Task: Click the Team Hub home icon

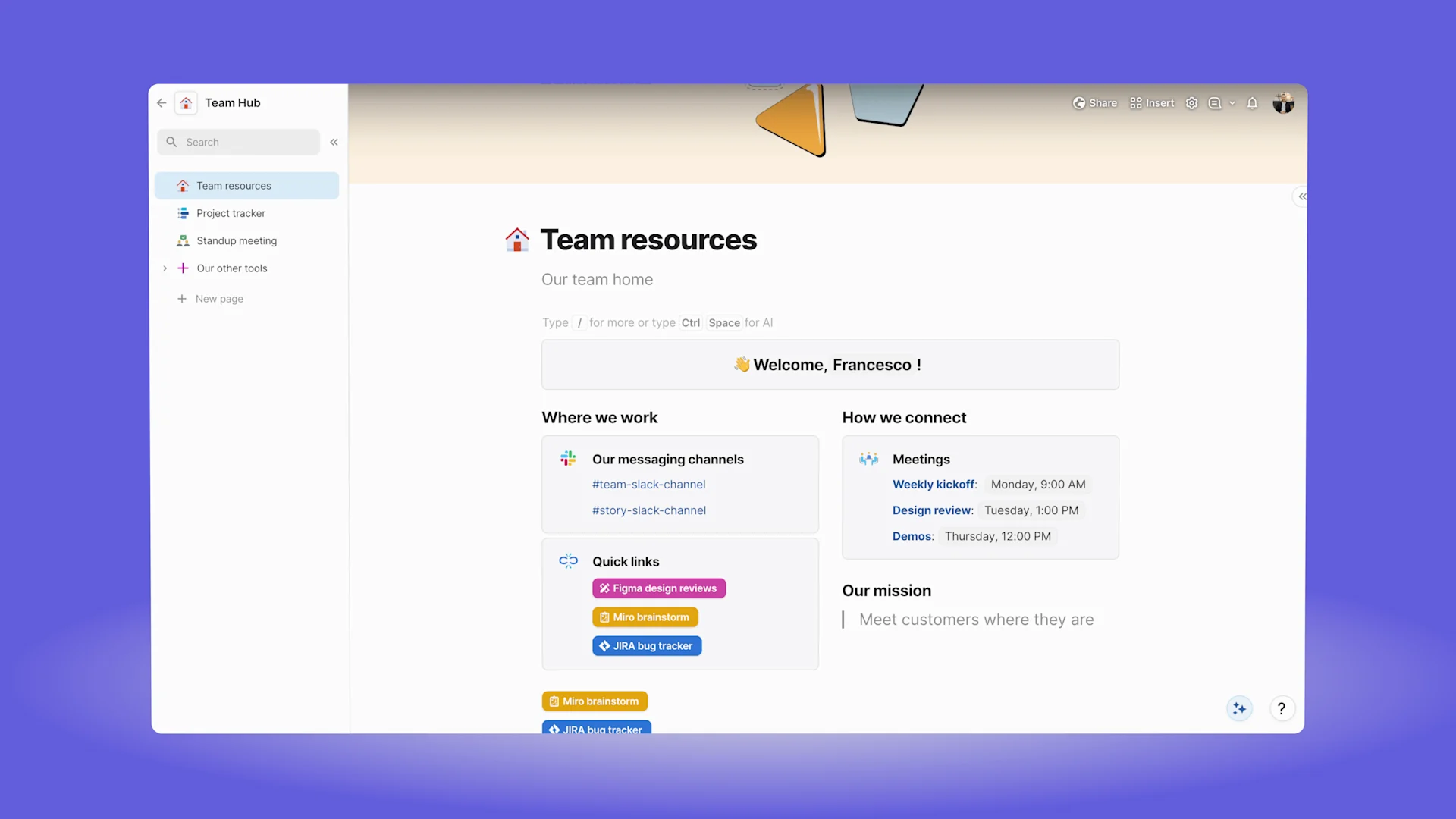Action: point(185,102)
